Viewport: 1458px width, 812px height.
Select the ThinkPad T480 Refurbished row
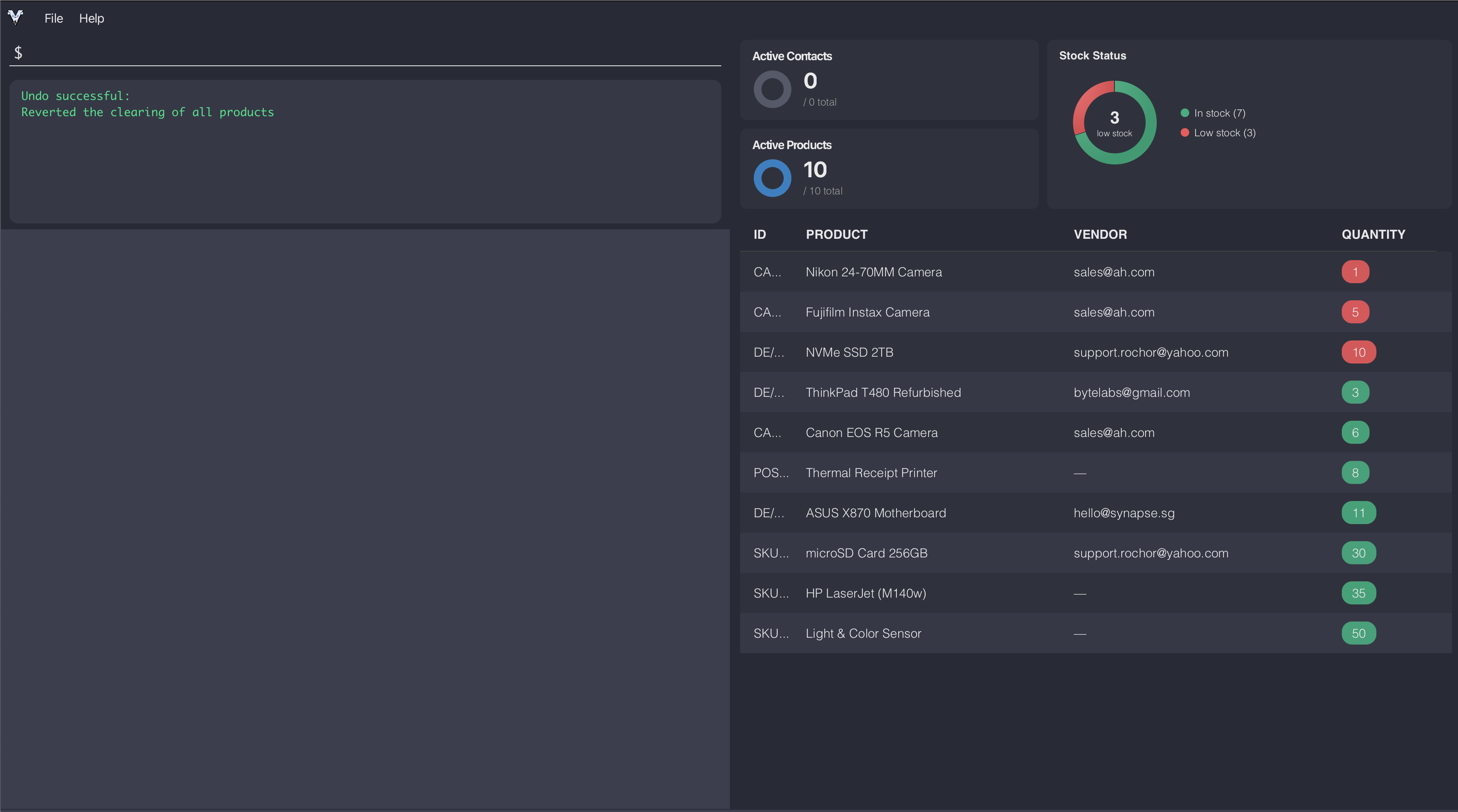883,393
